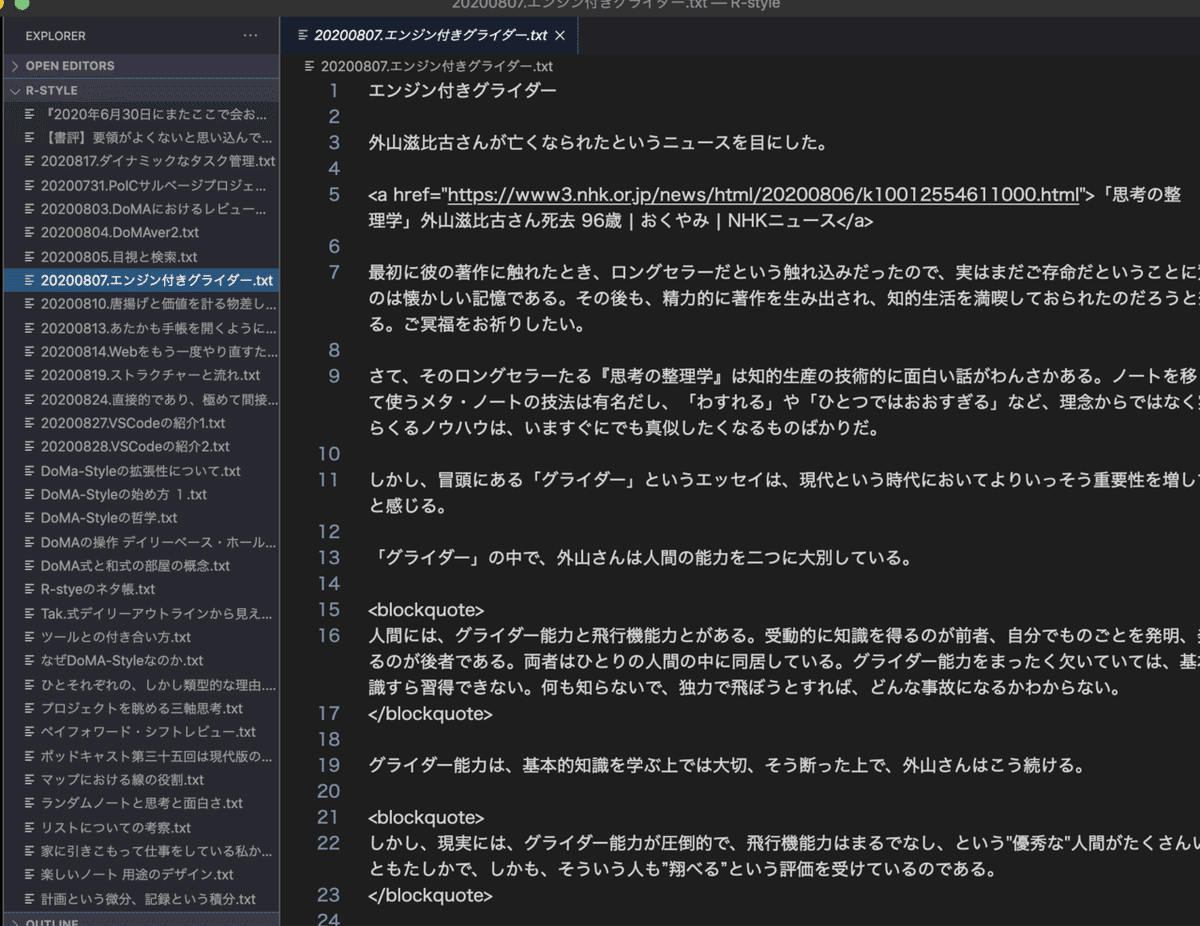Image resolution: width=1200 pixels, height=926 pixels.
Task: Click the </blockquote> tag on line 17
Action: [430, 714]
